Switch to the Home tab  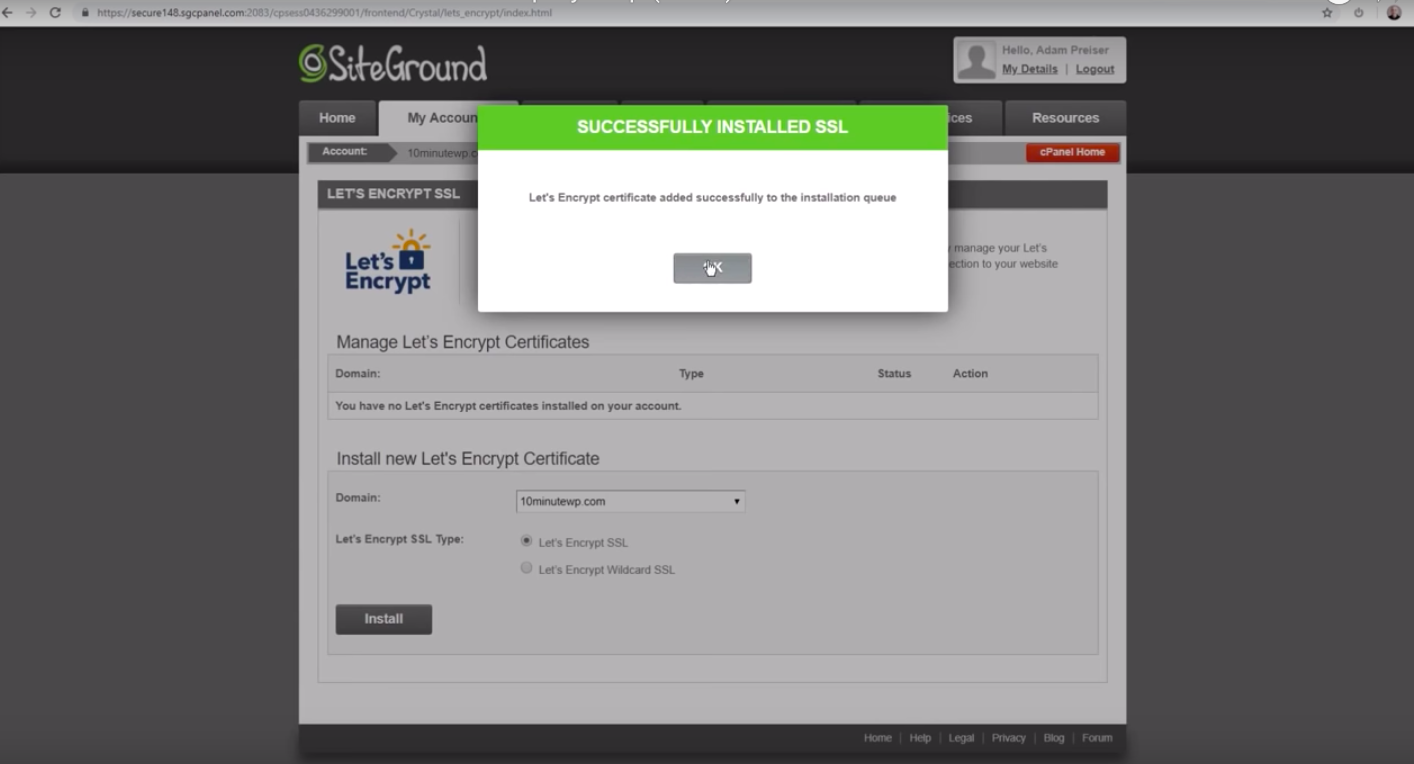click(x=337, y=118)
